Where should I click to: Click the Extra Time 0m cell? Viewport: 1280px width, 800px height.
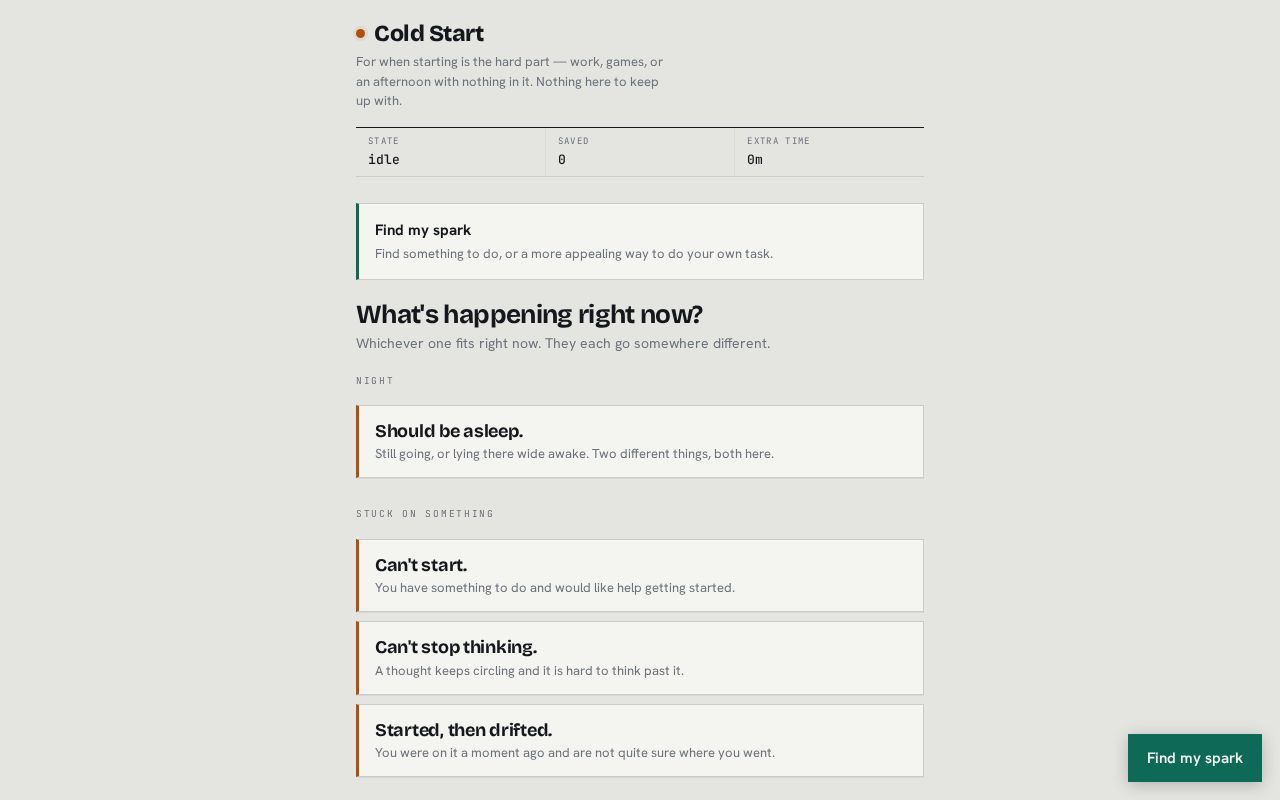tap(829, 152)
